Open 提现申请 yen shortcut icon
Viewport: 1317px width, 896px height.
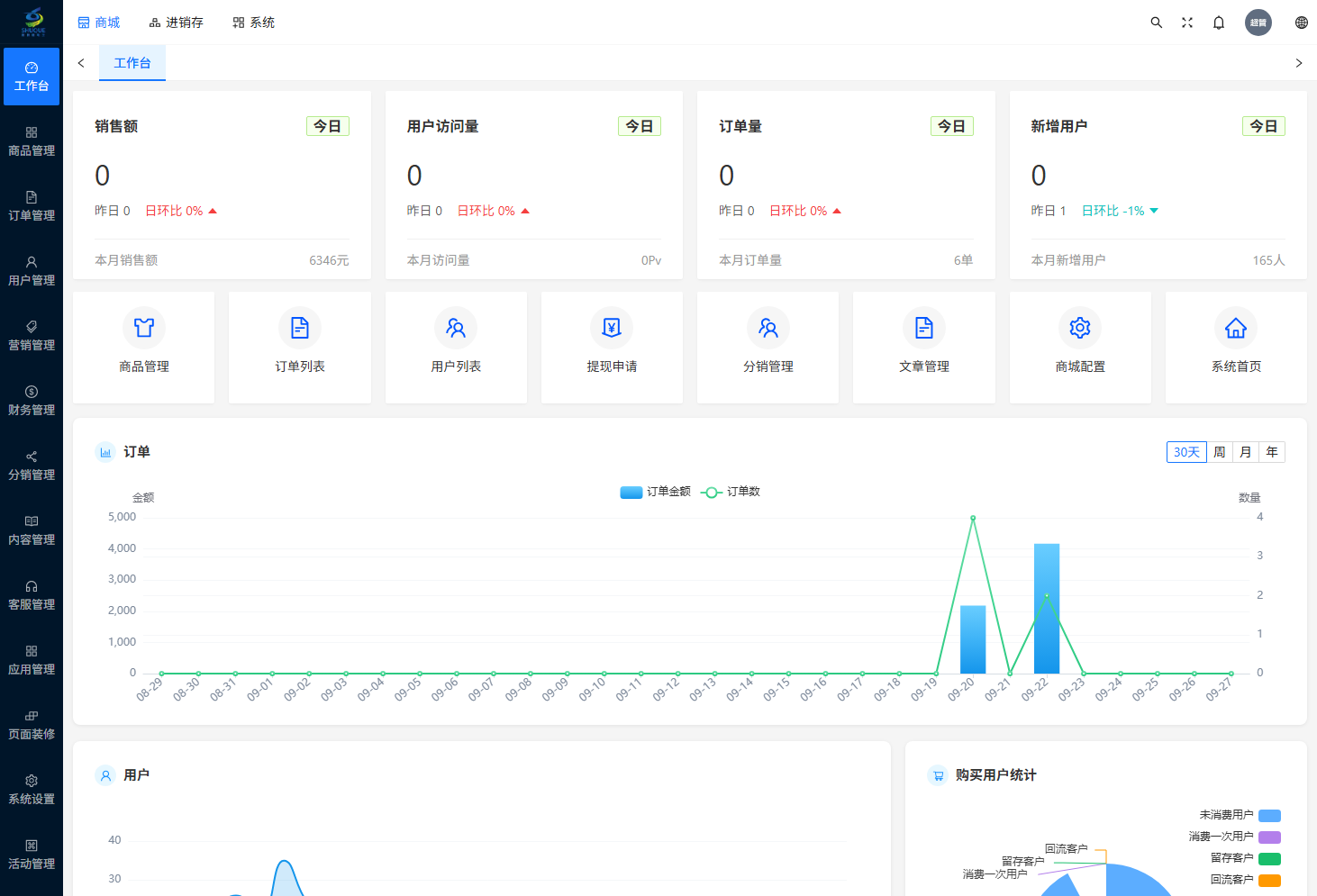pyautogui.click(x=612, y=328)
